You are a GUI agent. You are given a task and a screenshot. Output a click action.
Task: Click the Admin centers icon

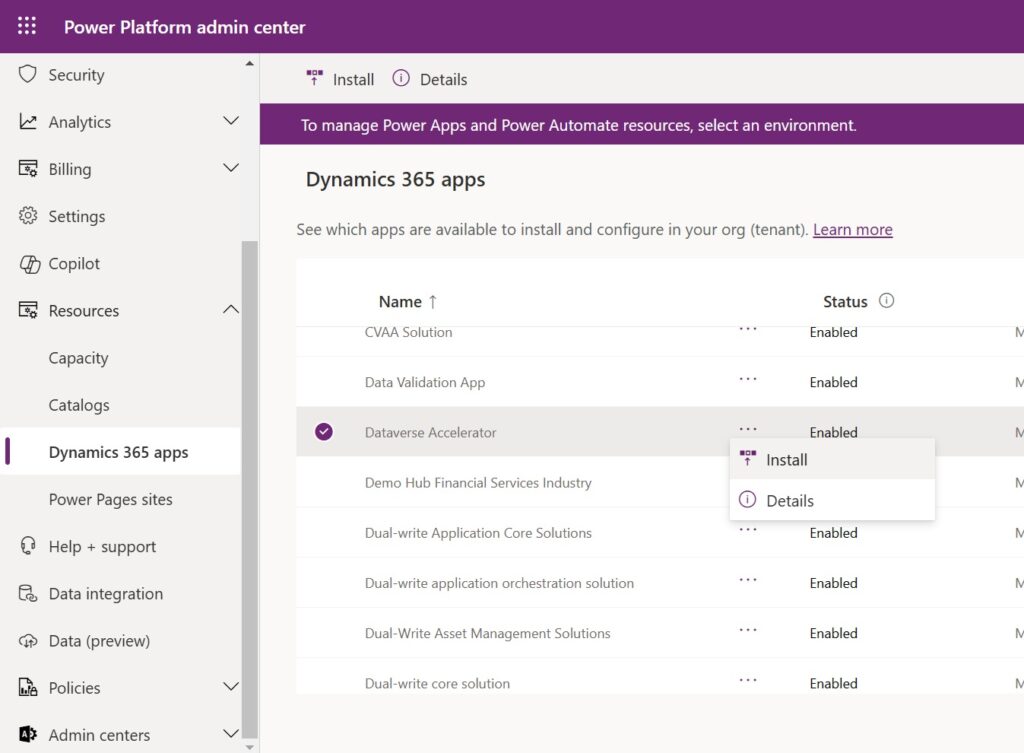27,734
